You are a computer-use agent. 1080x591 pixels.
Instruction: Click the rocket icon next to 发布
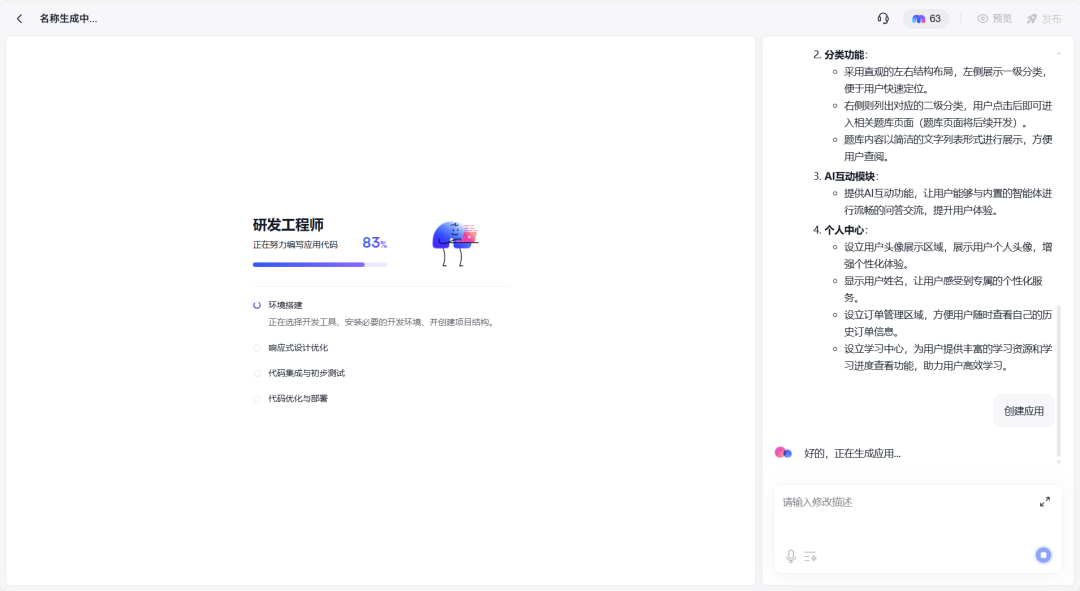tap(1033, 18)
